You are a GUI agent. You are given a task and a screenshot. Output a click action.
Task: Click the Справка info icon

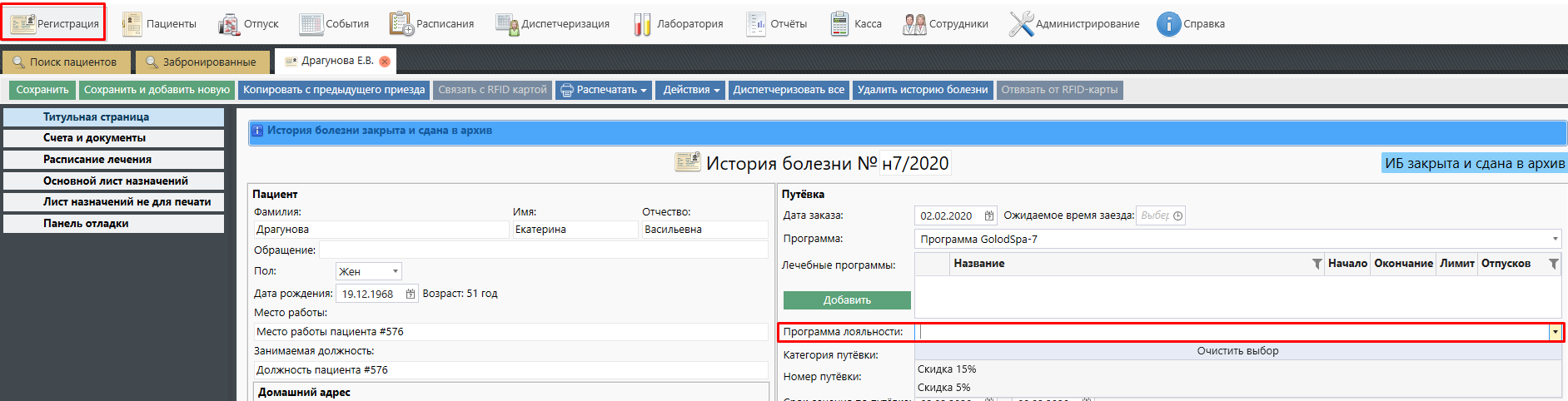pos(1168,24)
